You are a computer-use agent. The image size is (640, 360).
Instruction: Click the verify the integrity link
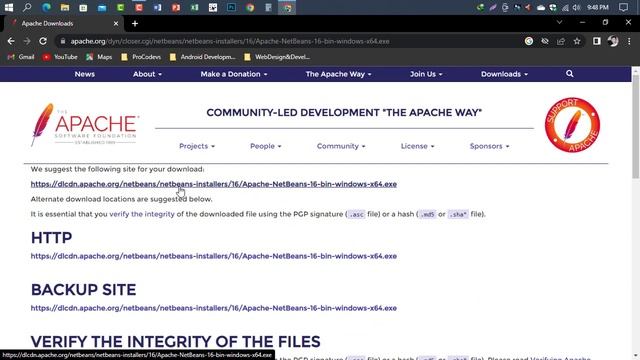(142, 214)
